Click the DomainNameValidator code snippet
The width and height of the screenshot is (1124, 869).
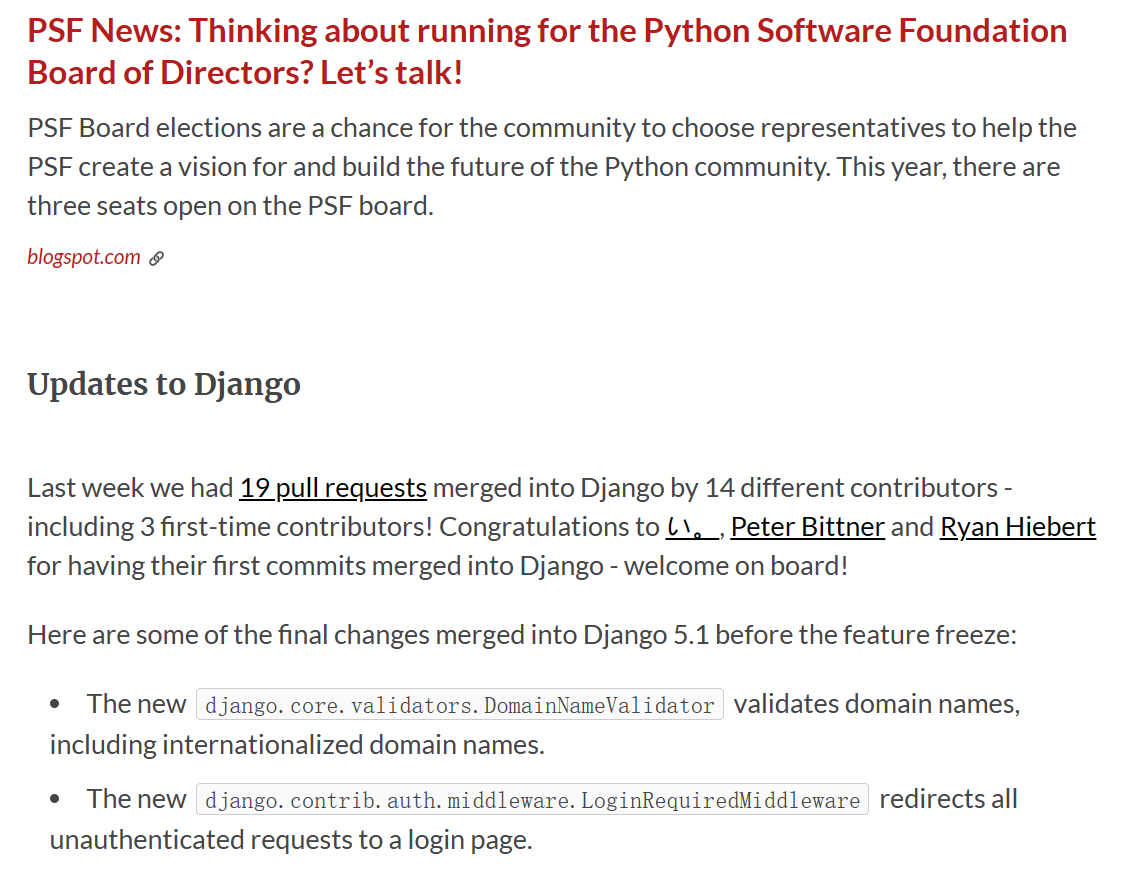(x=460, y=705)
